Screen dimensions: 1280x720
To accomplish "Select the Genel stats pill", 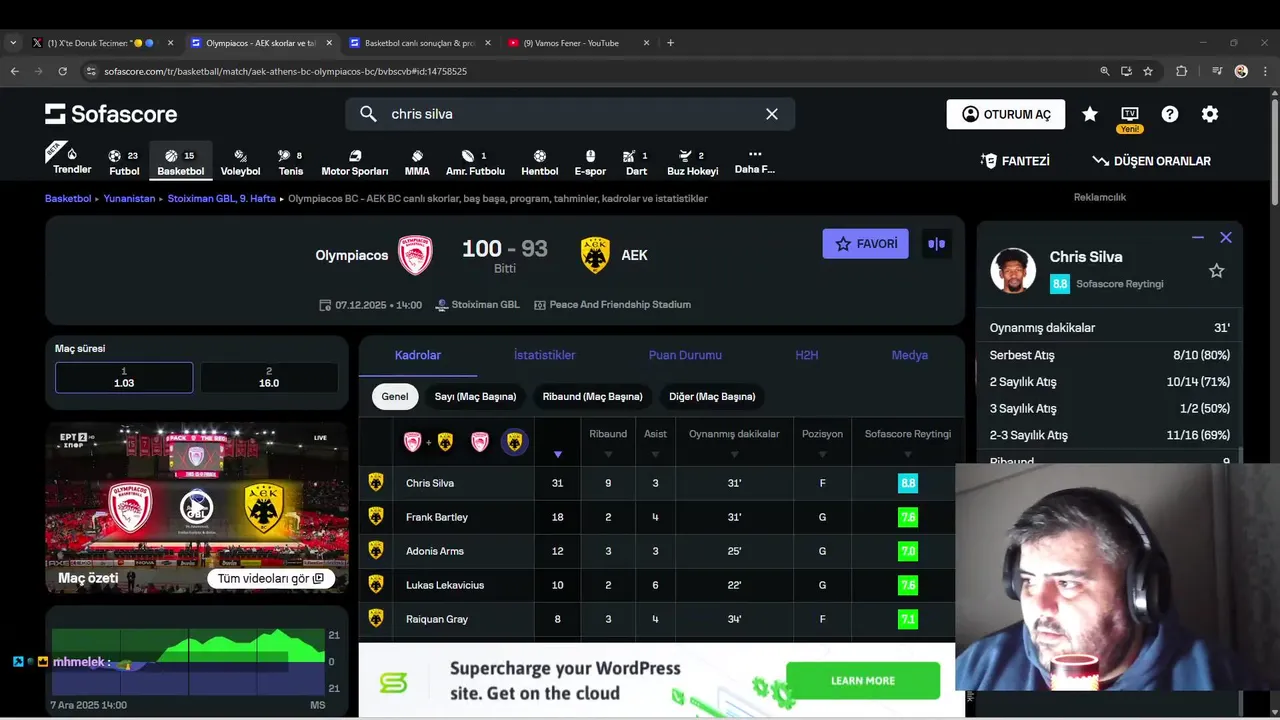I will click(x=395, y=397).
